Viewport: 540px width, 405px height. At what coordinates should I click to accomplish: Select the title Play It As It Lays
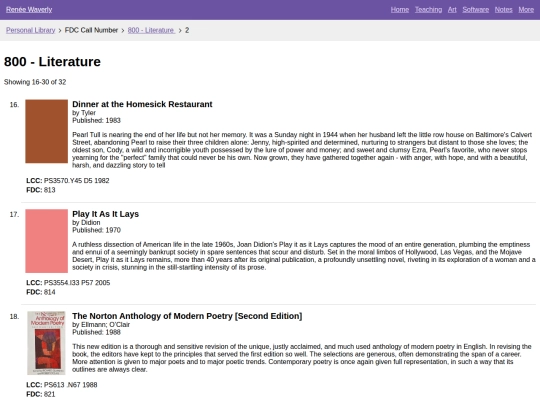(x=105, y=214)
